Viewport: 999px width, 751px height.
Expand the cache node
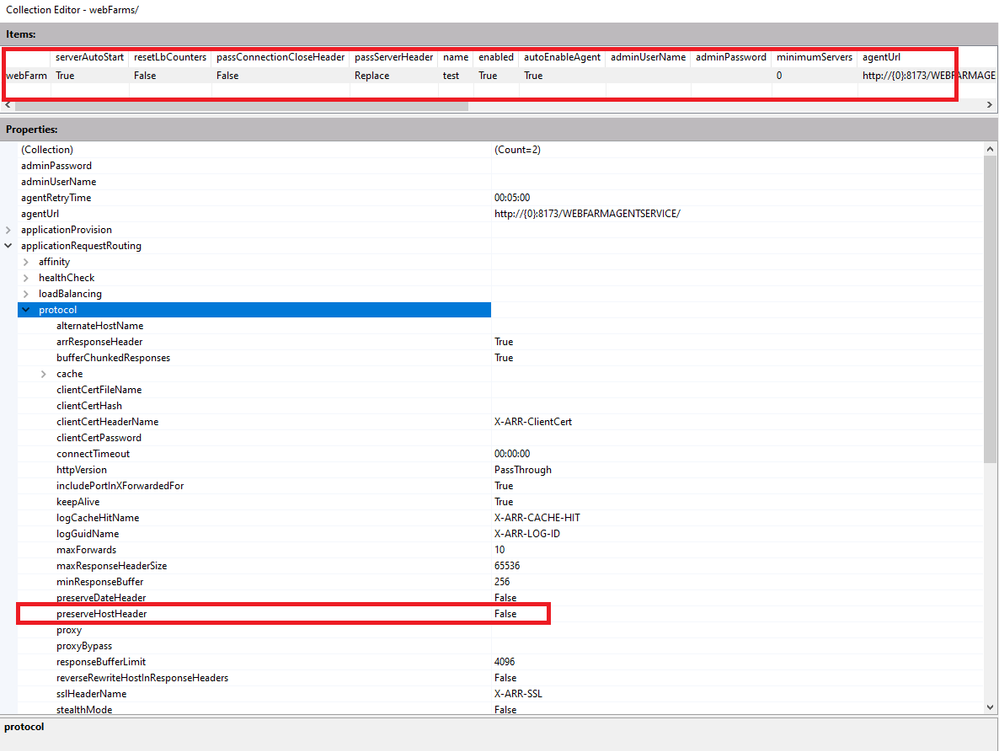click(x=43, y=374)
